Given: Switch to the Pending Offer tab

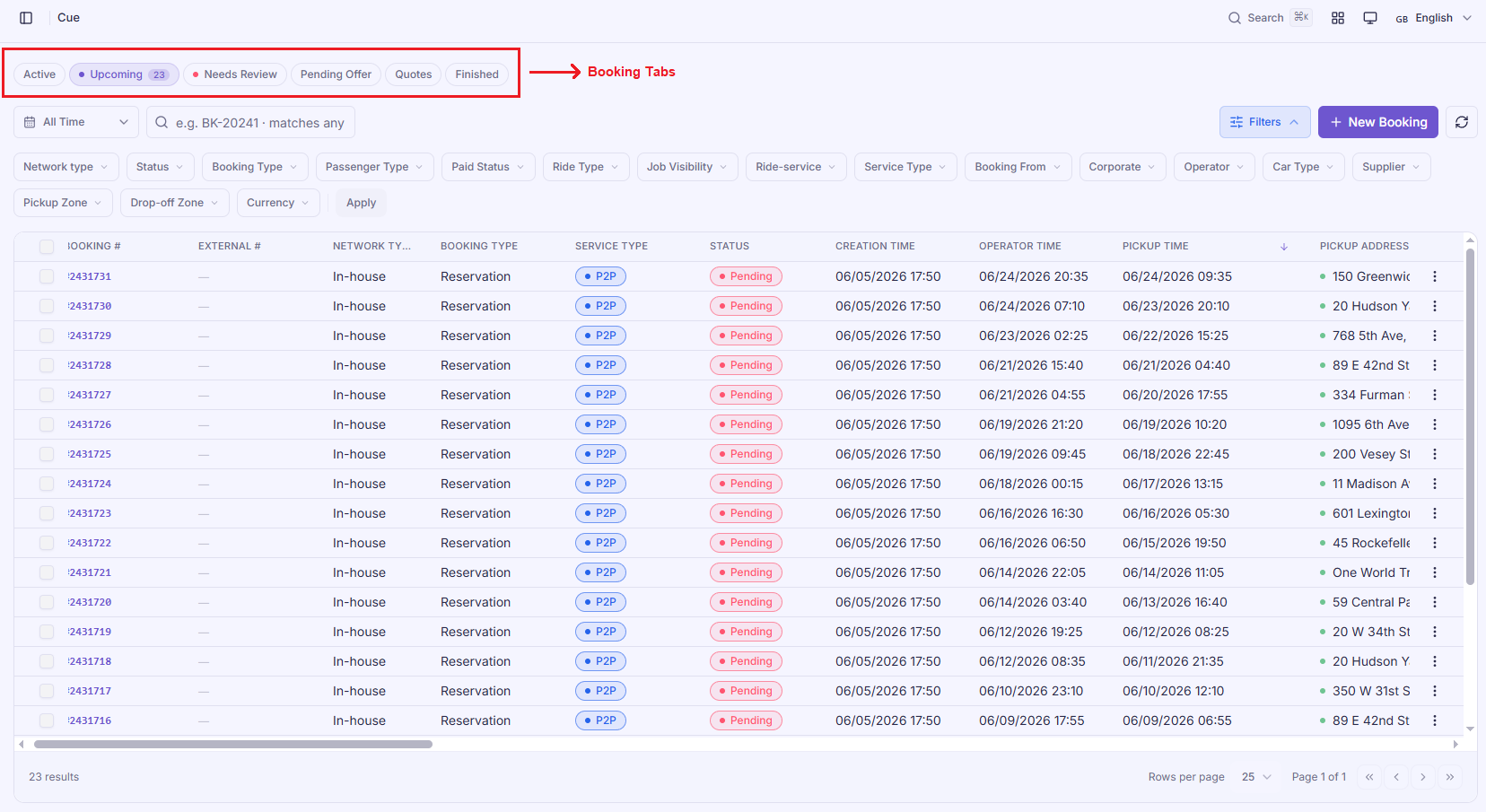Looking at the screenshot, I should click(x=336, y=74).
